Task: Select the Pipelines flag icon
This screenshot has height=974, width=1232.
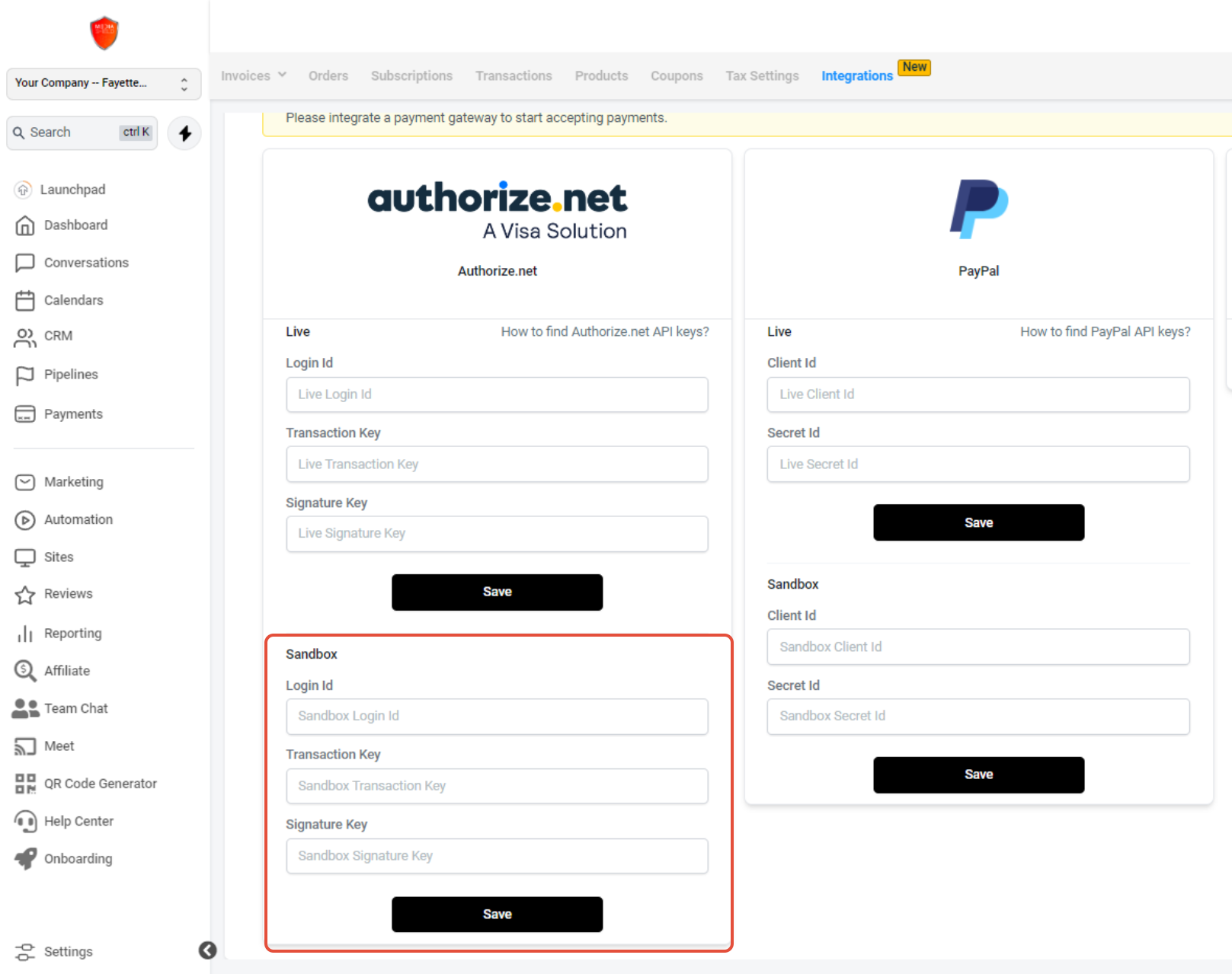Action: pyautogui.click(x=25, y=375)
